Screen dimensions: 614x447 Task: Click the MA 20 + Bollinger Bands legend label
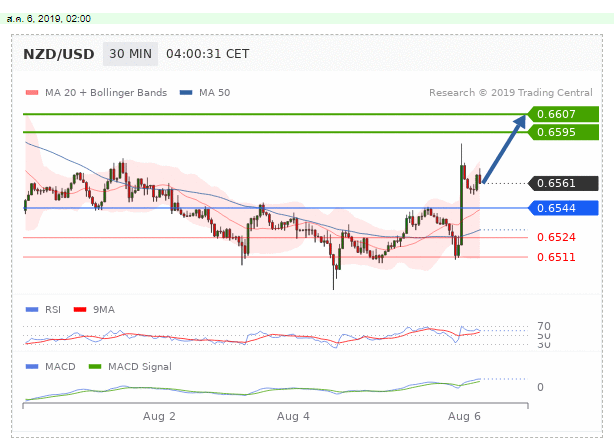(x=106, y=93)
